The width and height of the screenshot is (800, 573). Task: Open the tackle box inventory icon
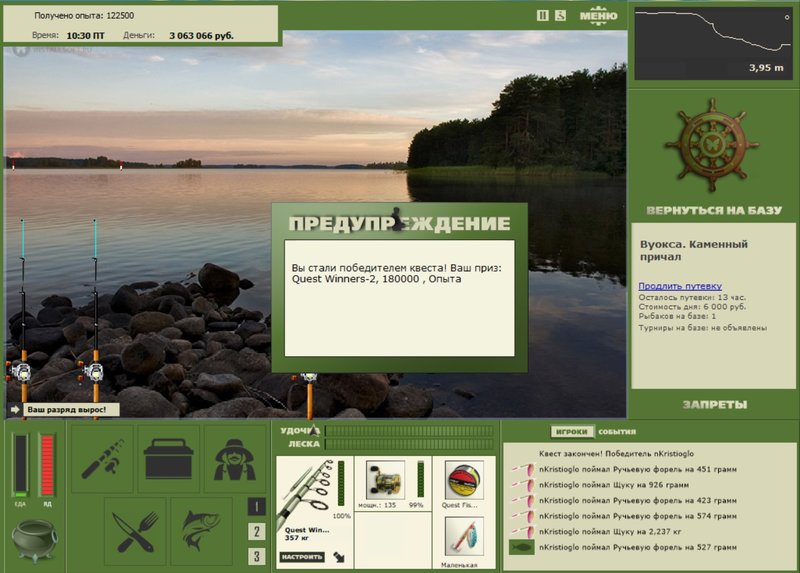(x=168, y=458)
